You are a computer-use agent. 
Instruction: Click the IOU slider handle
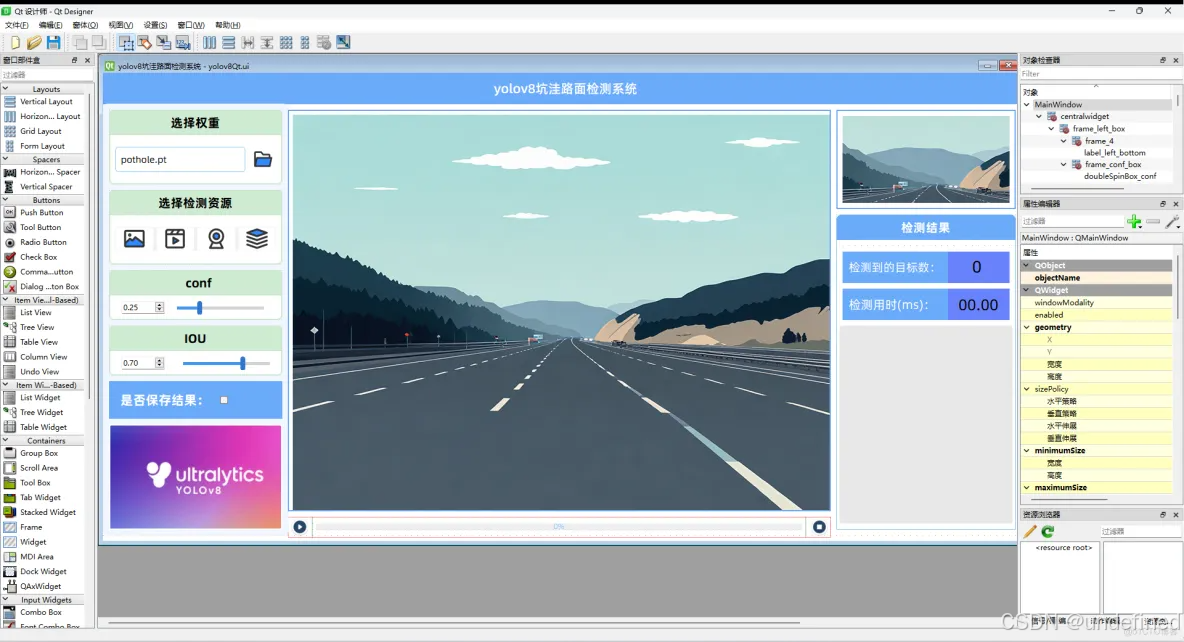pos(242,363)
